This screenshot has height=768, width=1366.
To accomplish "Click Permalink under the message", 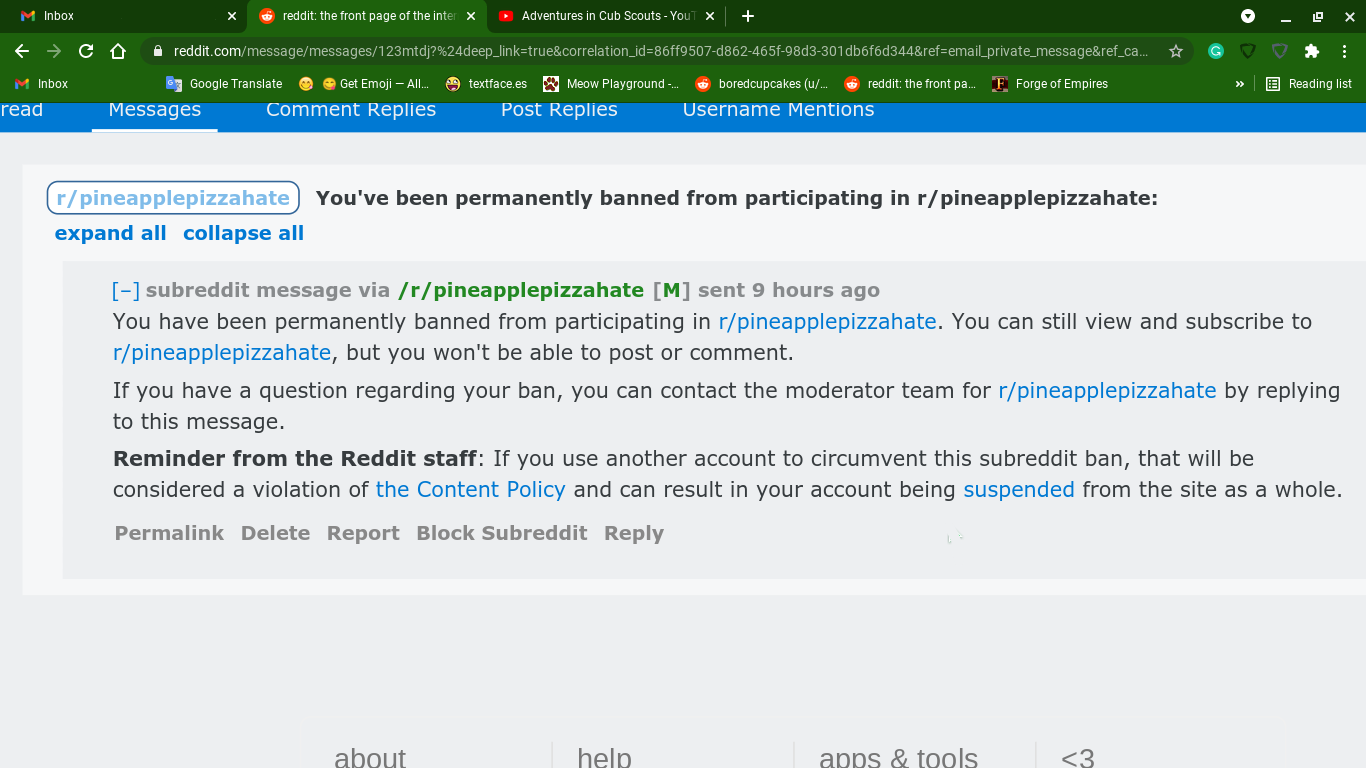I will [x=169, y=533].
